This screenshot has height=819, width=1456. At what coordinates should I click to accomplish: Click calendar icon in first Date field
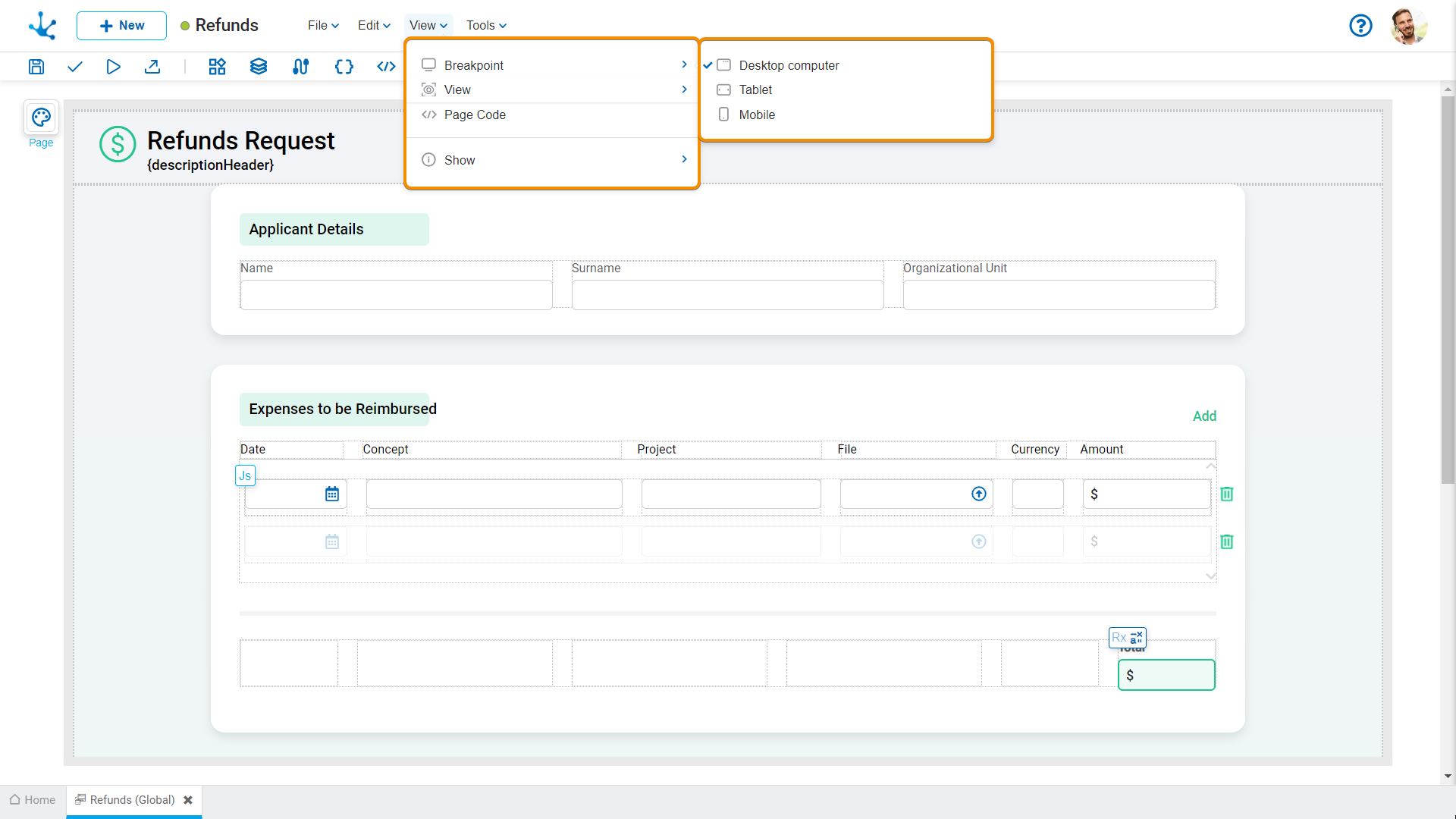(x=331, y=494)
